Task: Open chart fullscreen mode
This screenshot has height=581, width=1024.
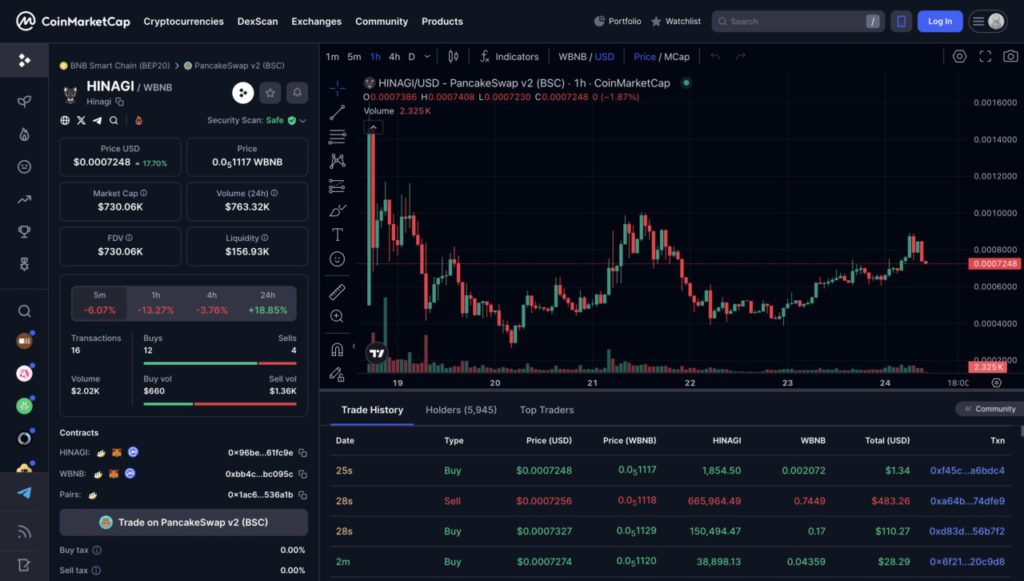Action: (x=985, y=57)
